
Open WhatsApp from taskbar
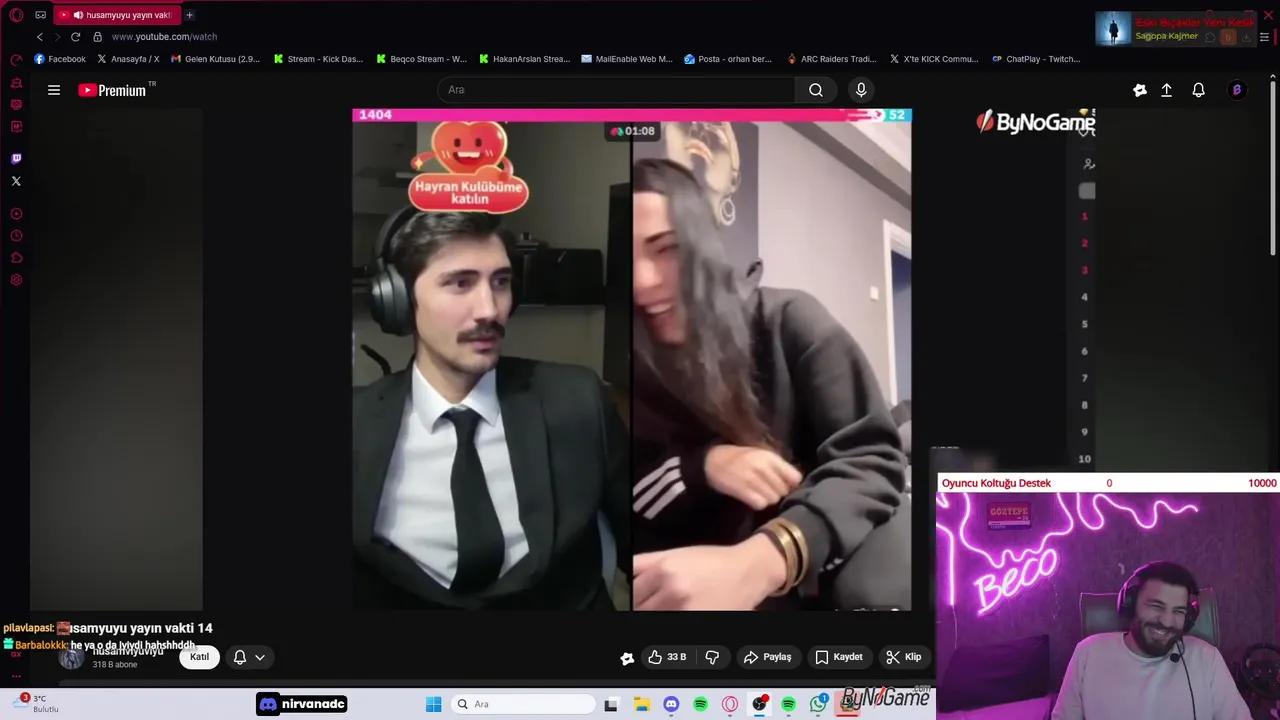click(x=819, y=704)
